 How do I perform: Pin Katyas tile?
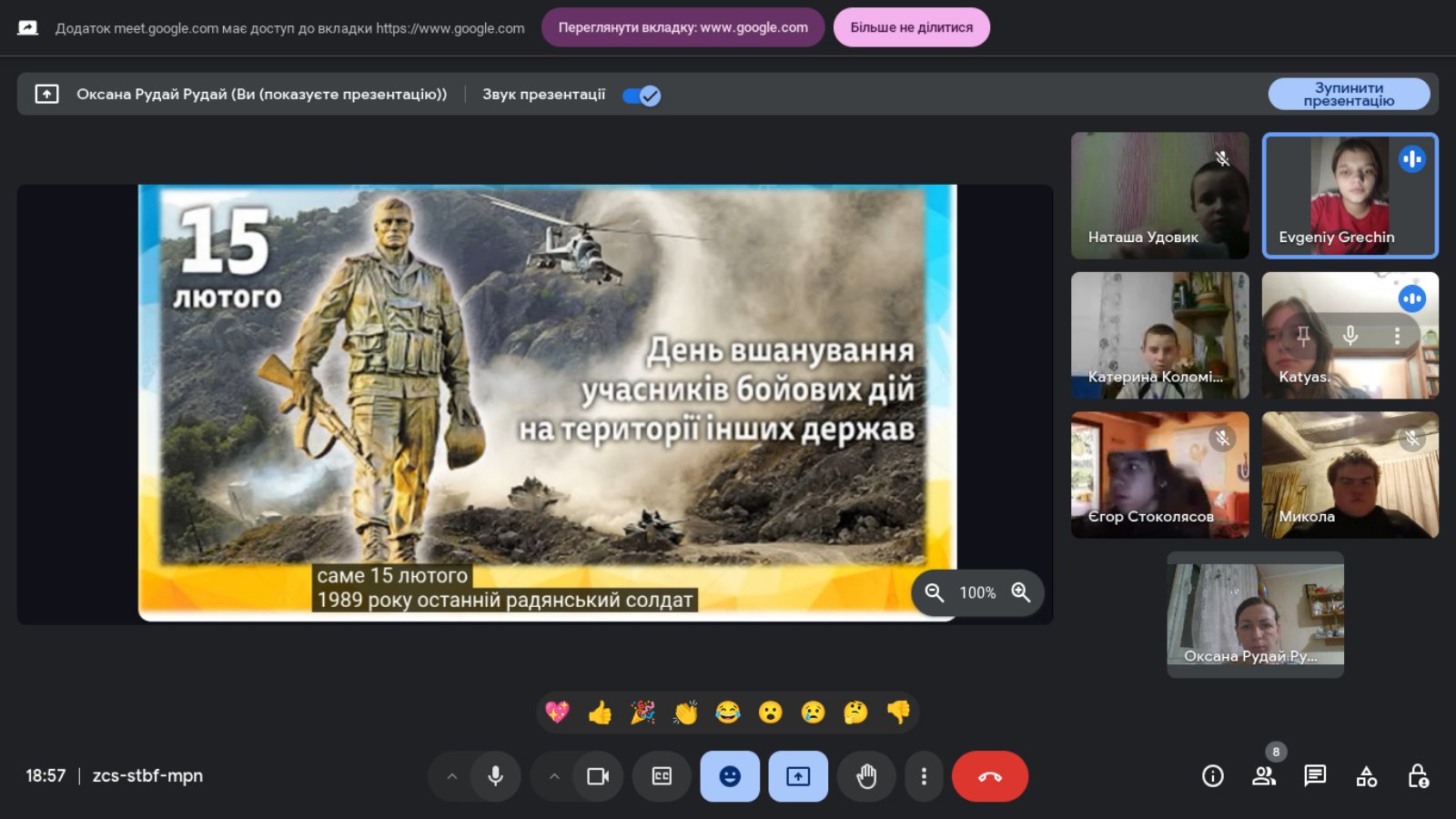pos(1303,336)
